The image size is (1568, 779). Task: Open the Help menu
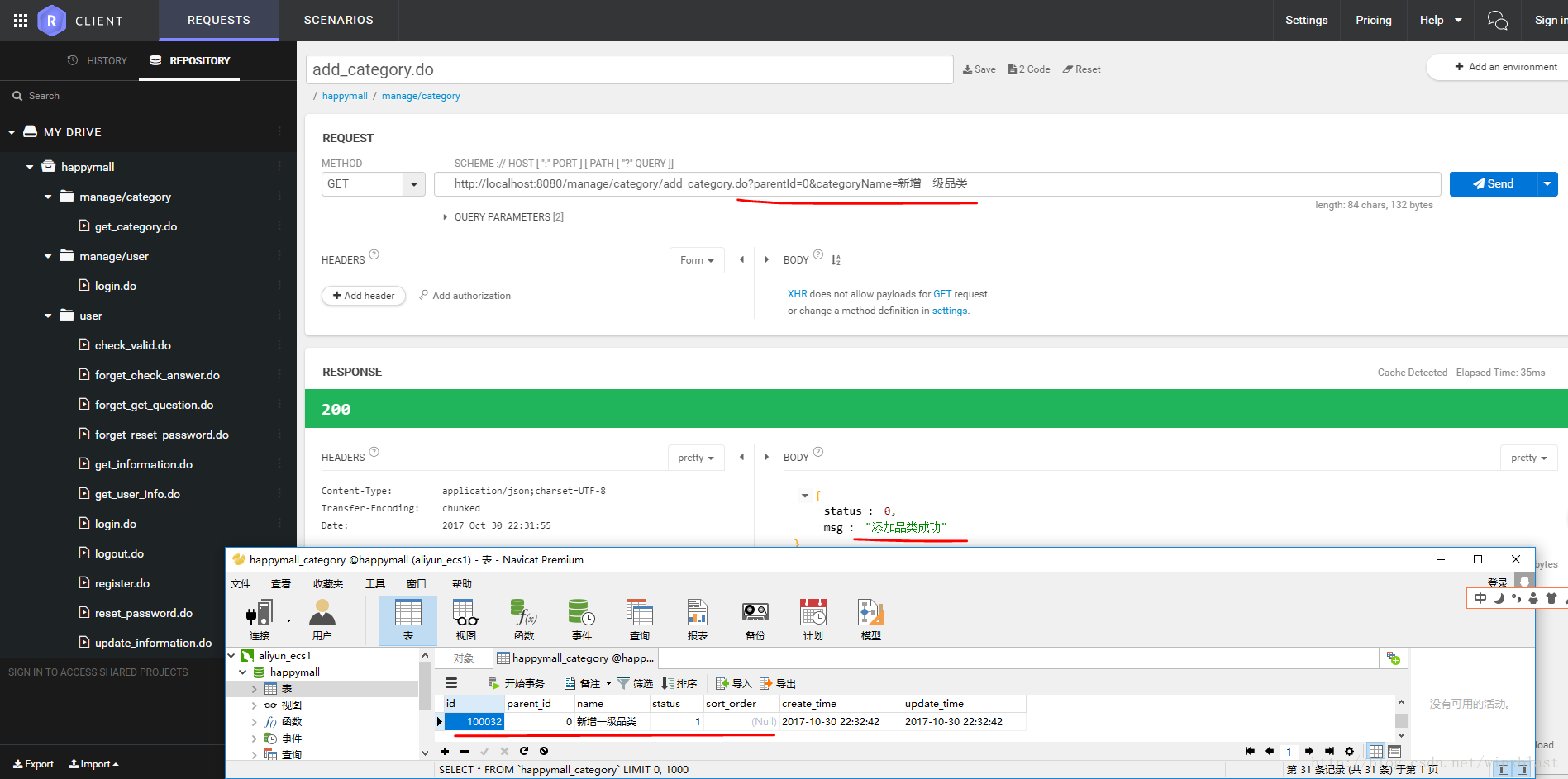pyautogui.click(x=1441, y=20)
